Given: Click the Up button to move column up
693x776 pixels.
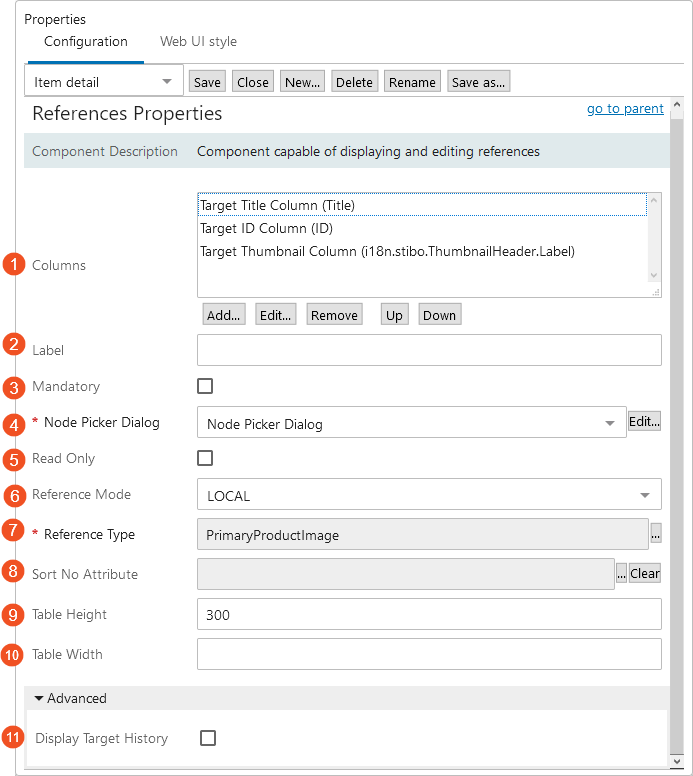Looking at the screenshot, I should click(x=394, y=315).
